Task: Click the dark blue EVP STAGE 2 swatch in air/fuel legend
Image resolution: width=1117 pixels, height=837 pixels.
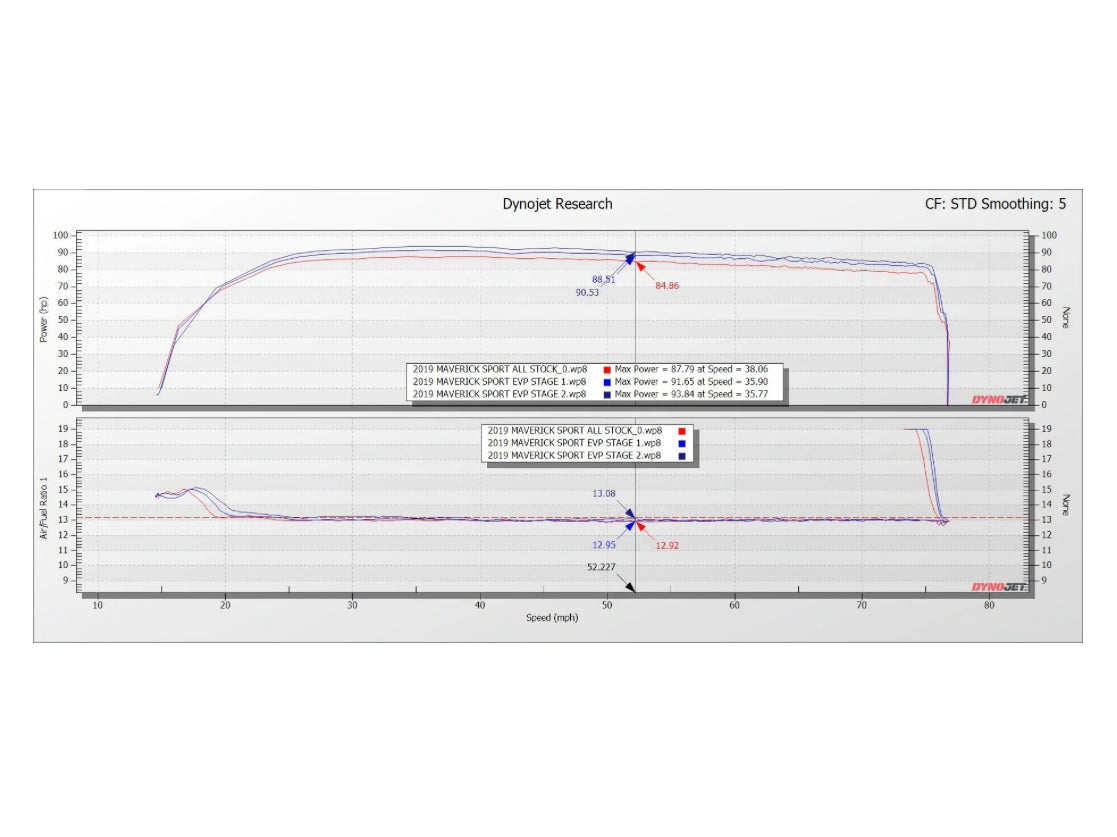Action: 682,455
